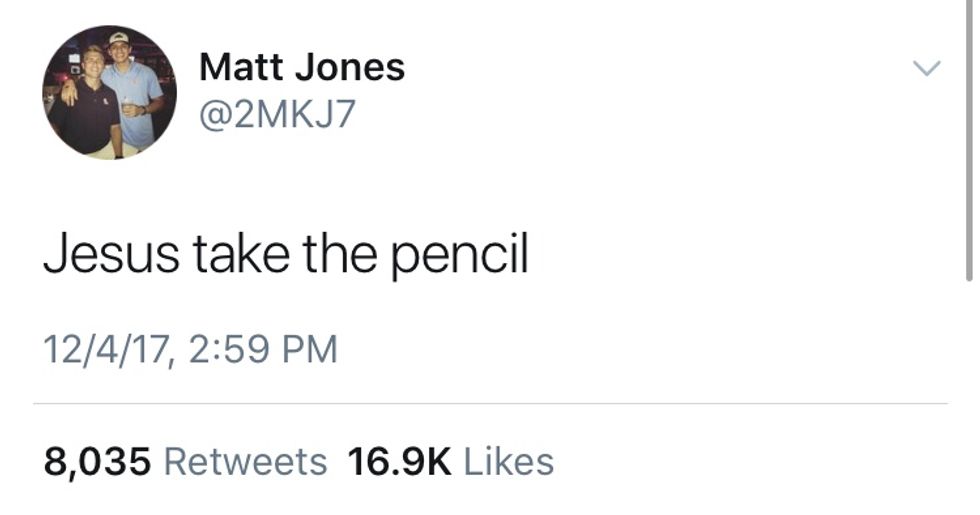980x515 pixels.
Task: Click the date '12/4/17' in the timestamp
Action: coord(103,350)
